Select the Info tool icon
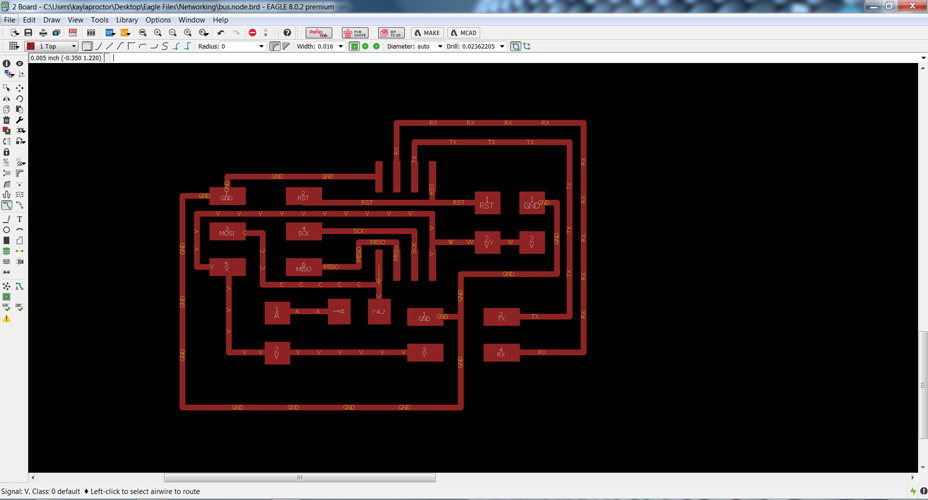 [x=7, y=63]
